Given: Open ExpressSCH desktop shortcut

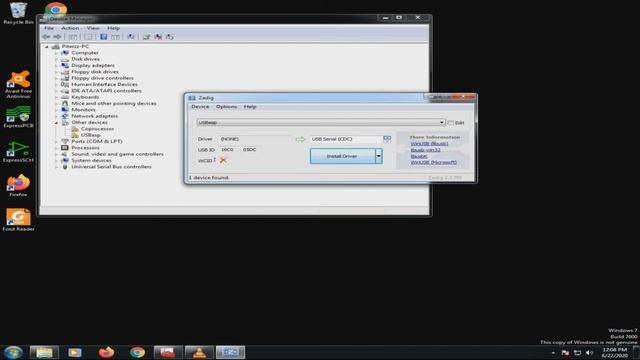Looking at the screenshot, I should pos(18,152).
